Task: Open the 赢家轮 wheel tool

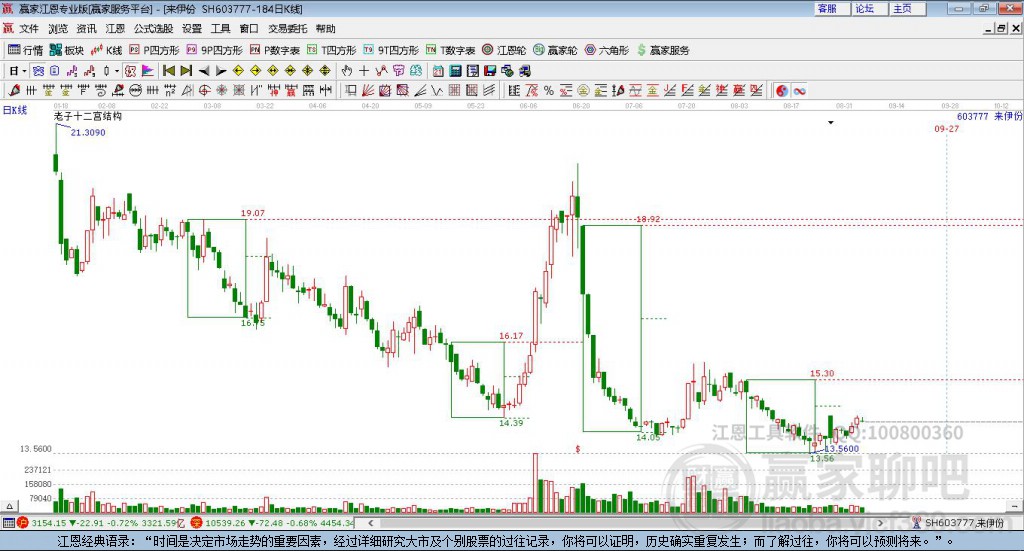Action: click(x=555, y=50)
